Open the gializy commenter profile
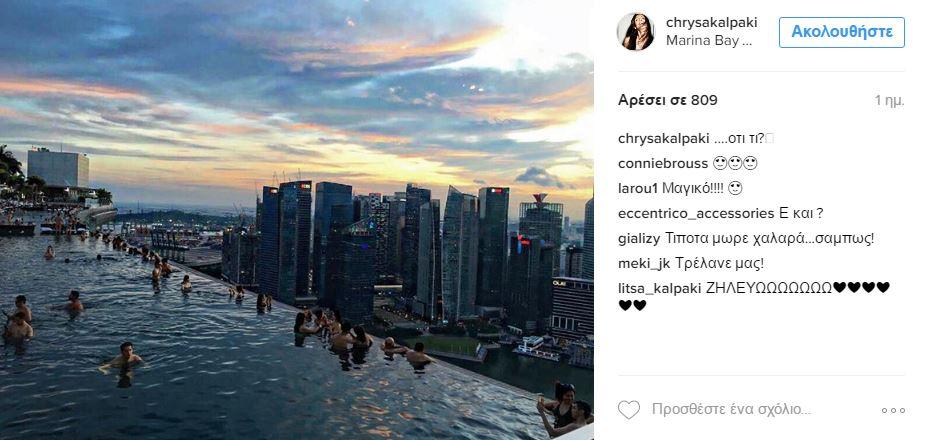This screenshot has height=440, width=926. 640,239
